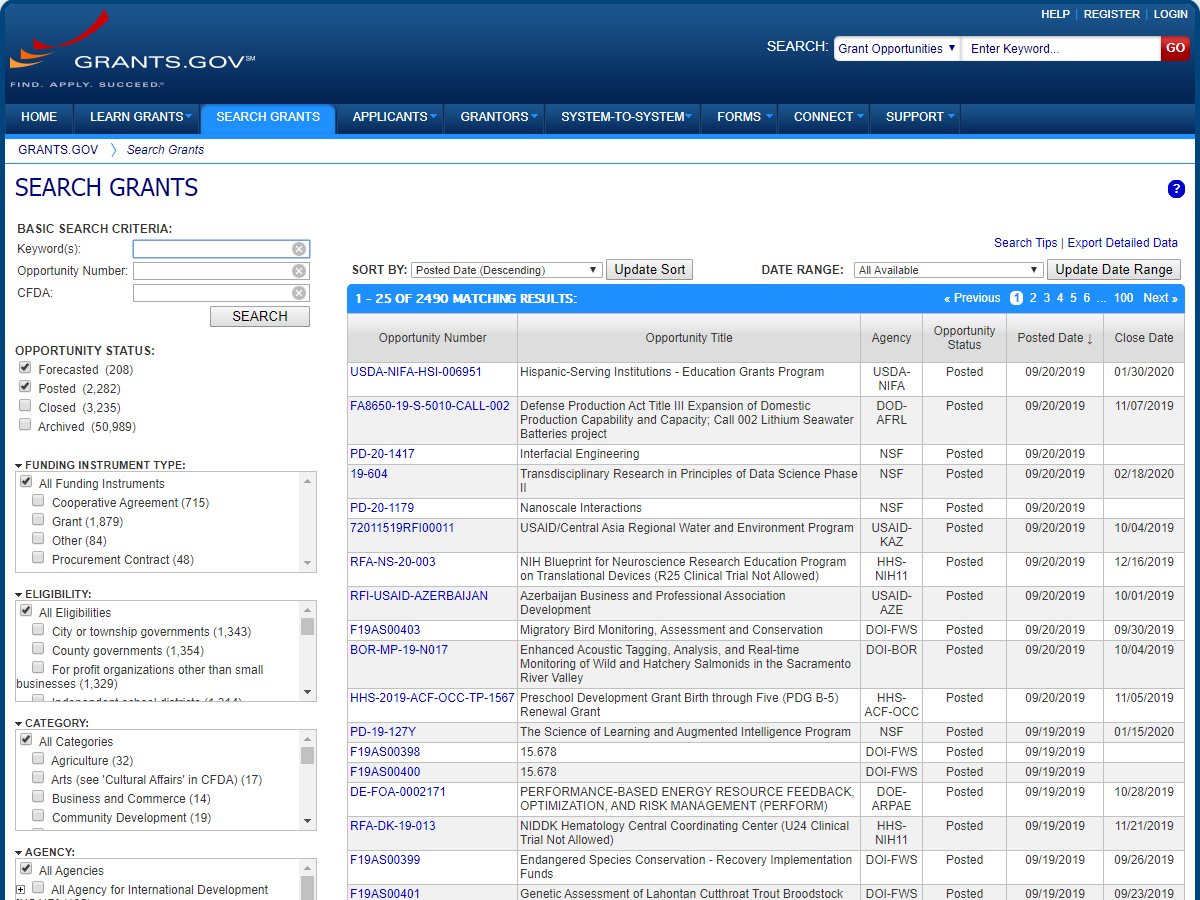This screenshot has width=1200, height=900.
Task: Select the APPLICANTS tab
Action: (389, 117)
